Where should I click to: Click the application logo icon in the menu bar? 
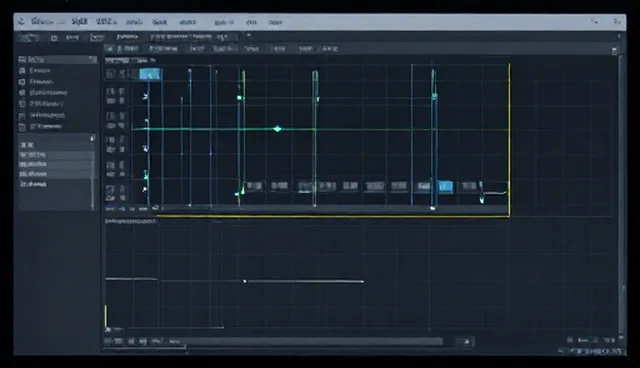tap(21, 22)
